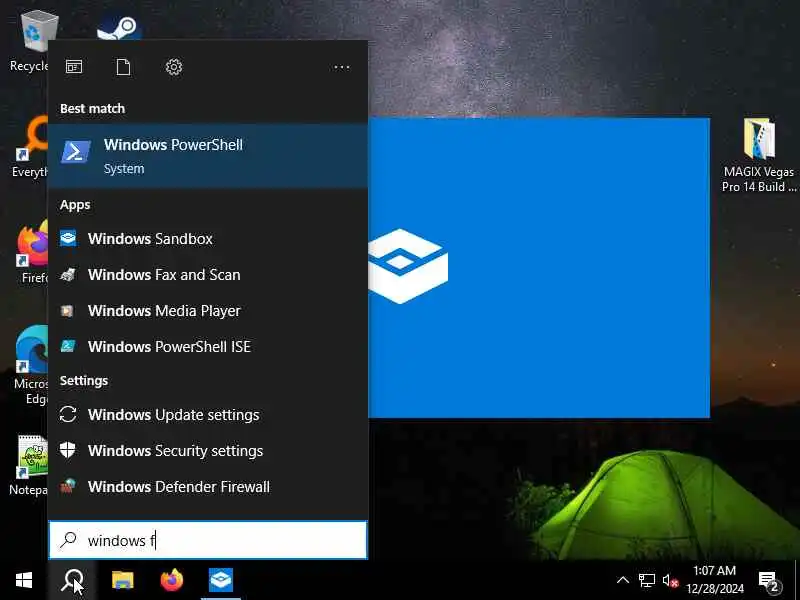
Task: Select the Microsoft Edge desktop shortcut
Action: pyautogui.click(x=31, y=366)
